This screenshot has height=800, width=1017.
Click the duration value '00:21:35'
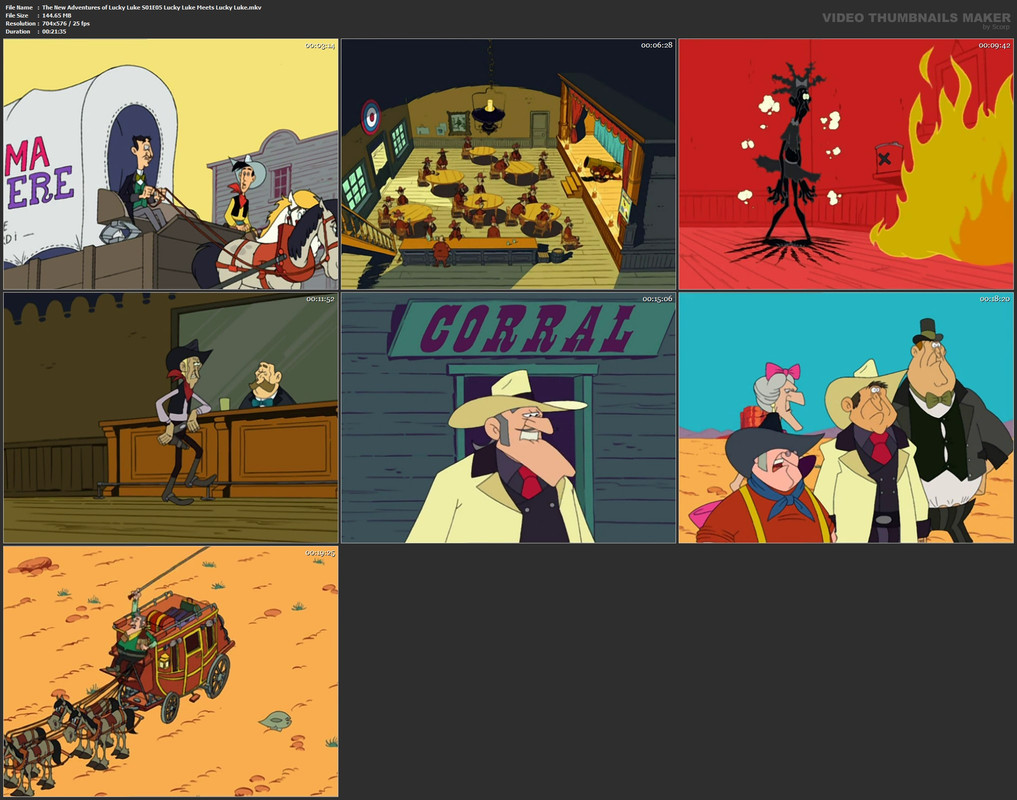[54, 31]
